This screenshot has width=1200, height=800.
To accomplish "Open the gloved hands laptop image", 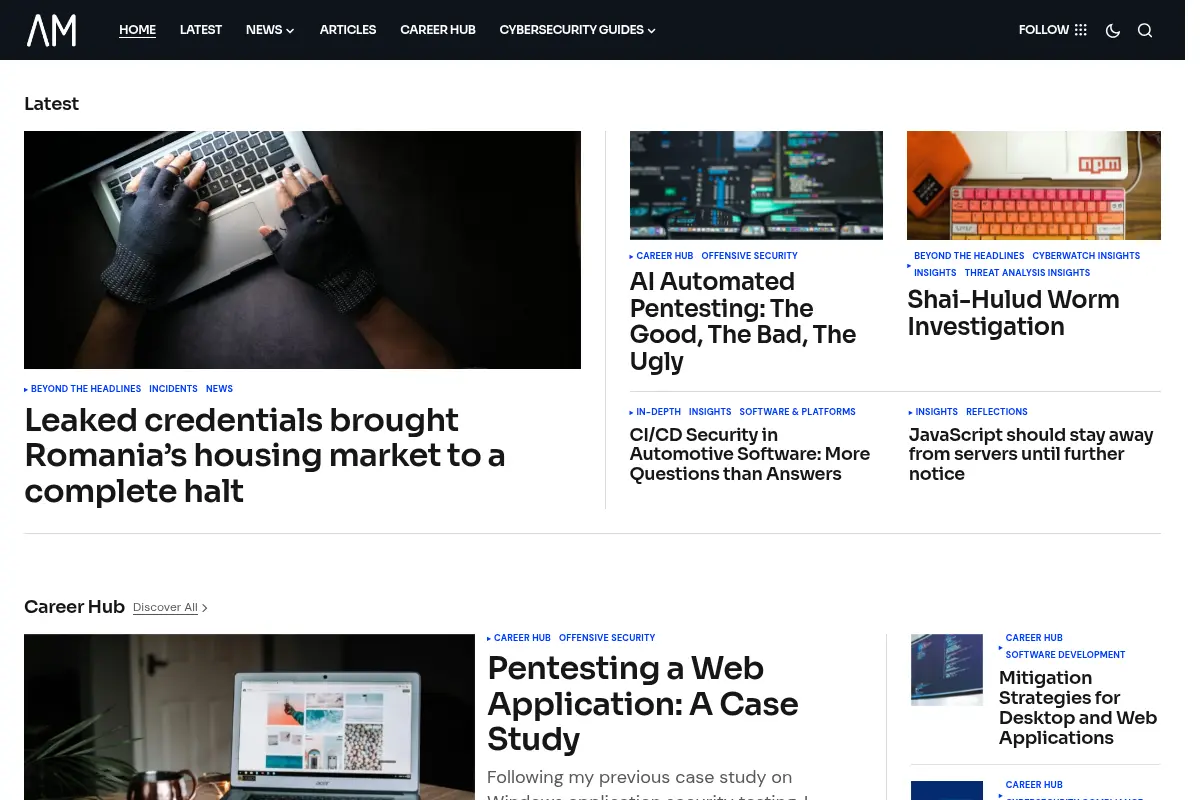I will pyautogui.click(x=302, y=250).
